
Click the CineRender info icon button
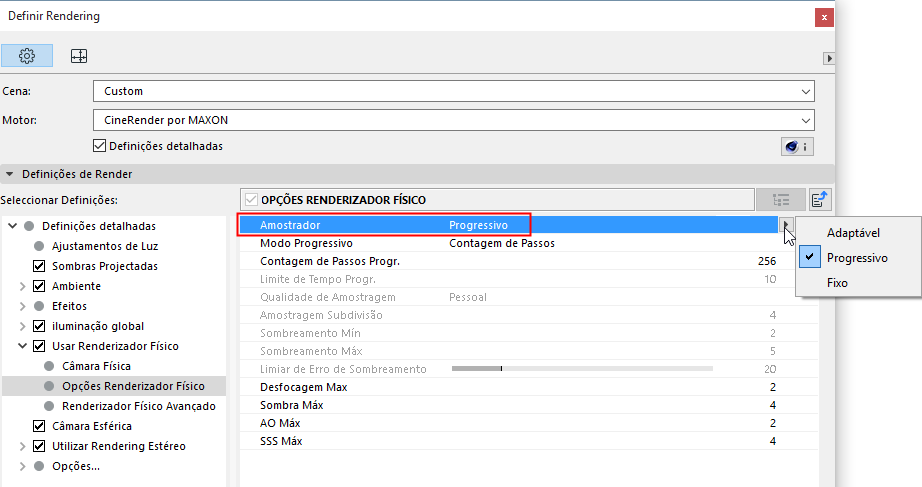tap(797, 146)
